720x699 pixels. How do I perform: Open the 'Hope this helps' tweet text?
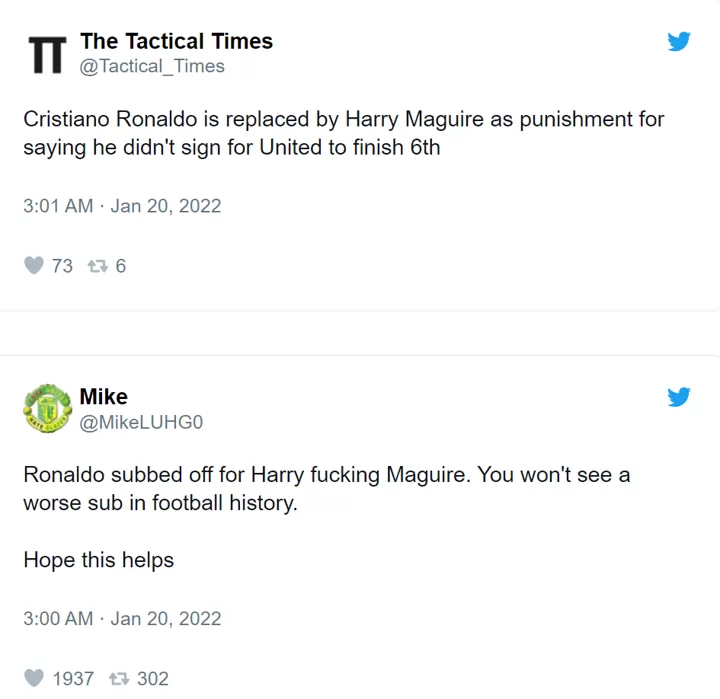[x=99, y=560]
